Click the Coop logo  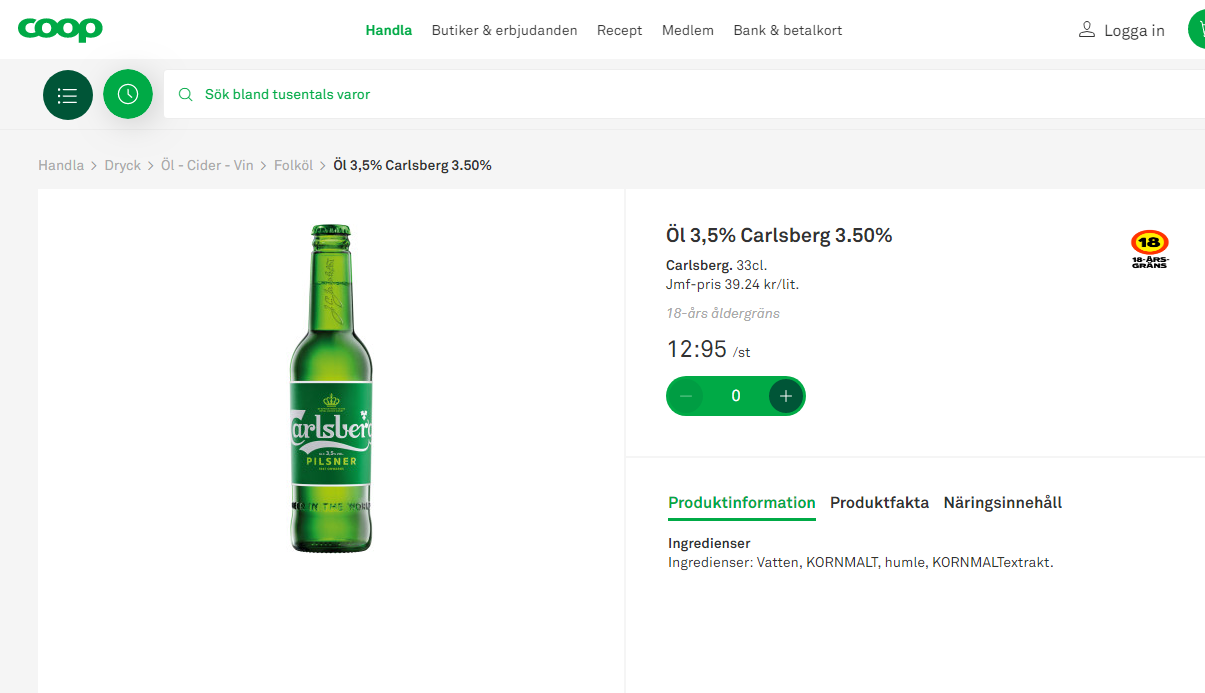[x=60, y=30]
